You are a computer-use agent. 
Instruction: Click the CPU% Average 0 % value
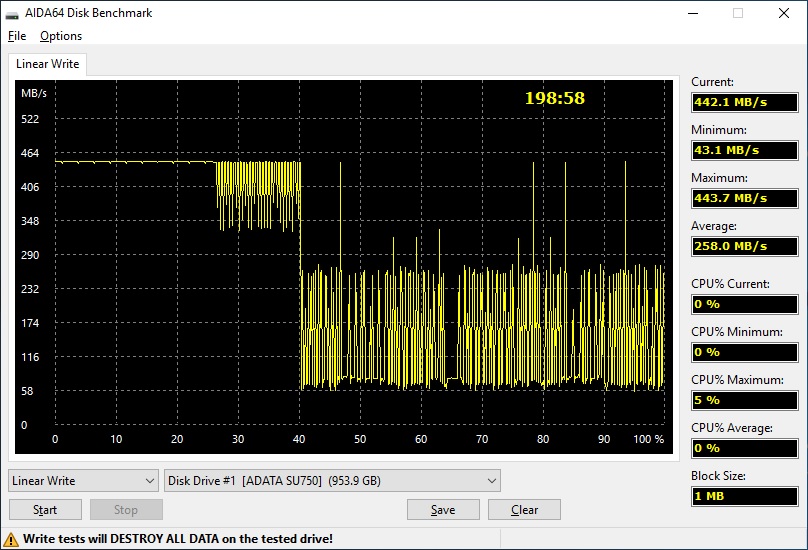pyautogui.click(x=745, y=448)
